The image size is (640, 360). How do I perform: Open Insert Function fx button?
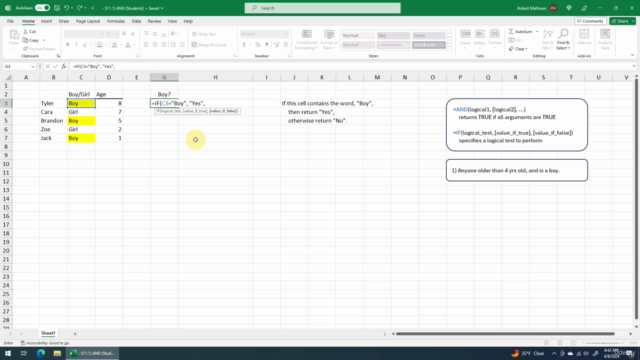click(x=64, y=66)
